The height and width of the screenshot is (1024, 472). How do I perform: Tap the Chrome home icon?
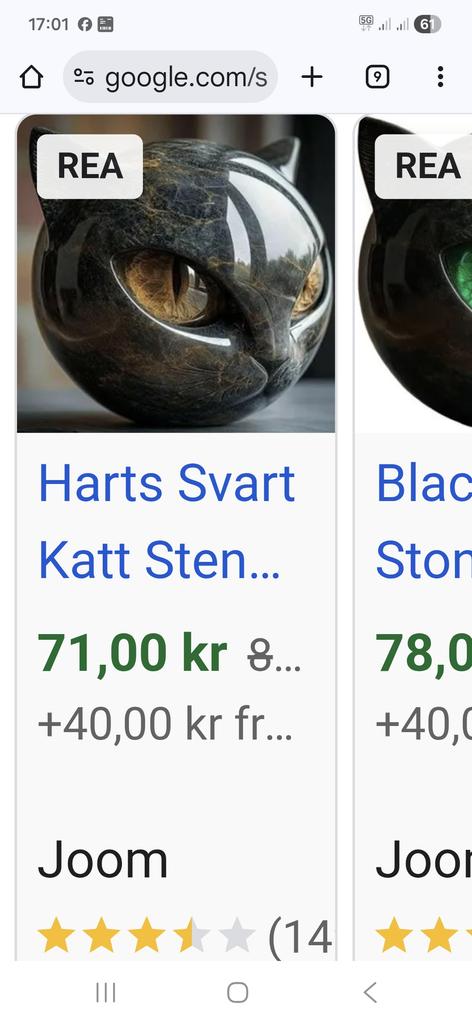tap(31, 77)
